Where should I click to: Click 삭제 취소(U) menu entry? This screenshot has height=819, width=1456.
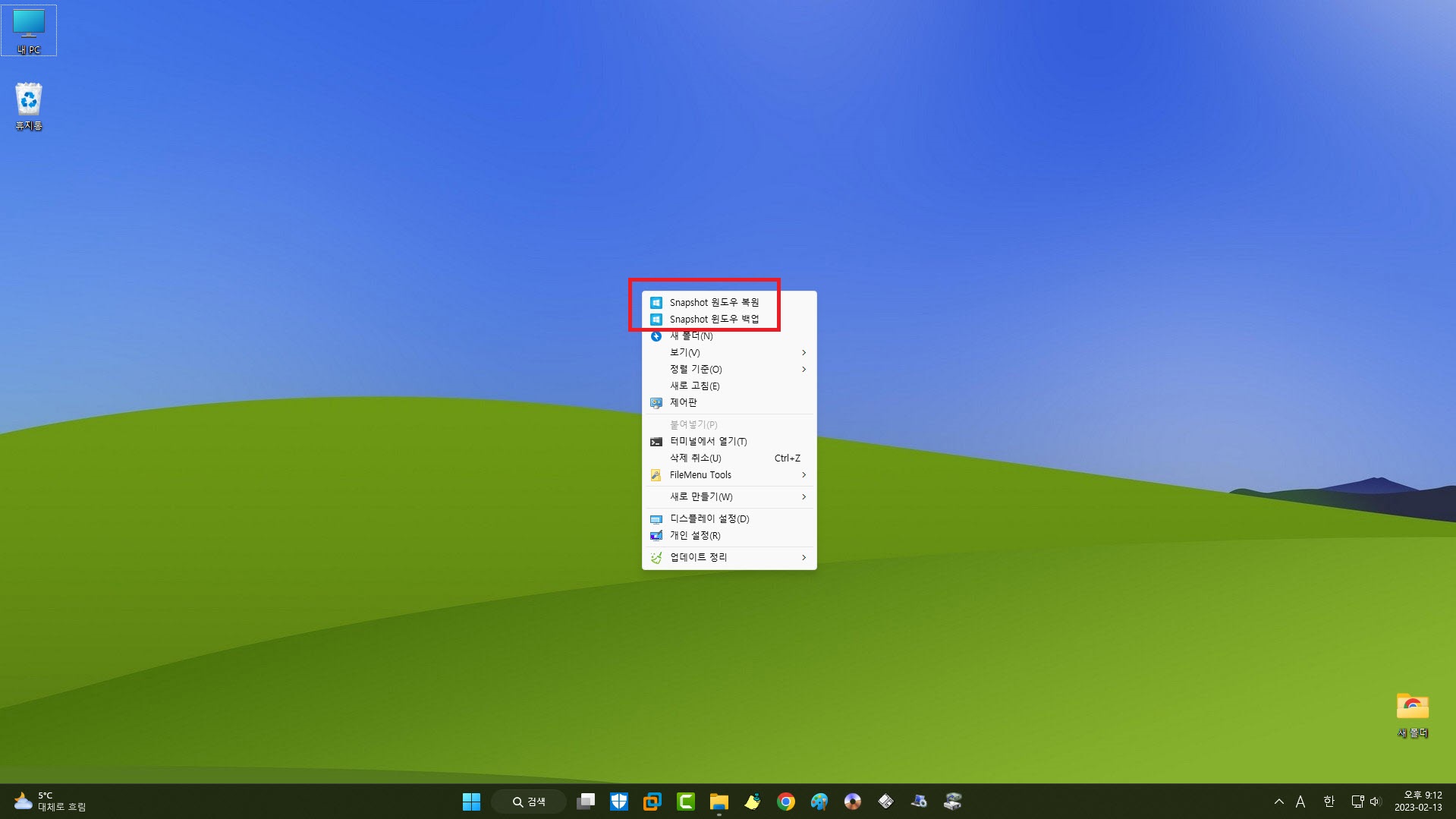(x=729, y=458)
